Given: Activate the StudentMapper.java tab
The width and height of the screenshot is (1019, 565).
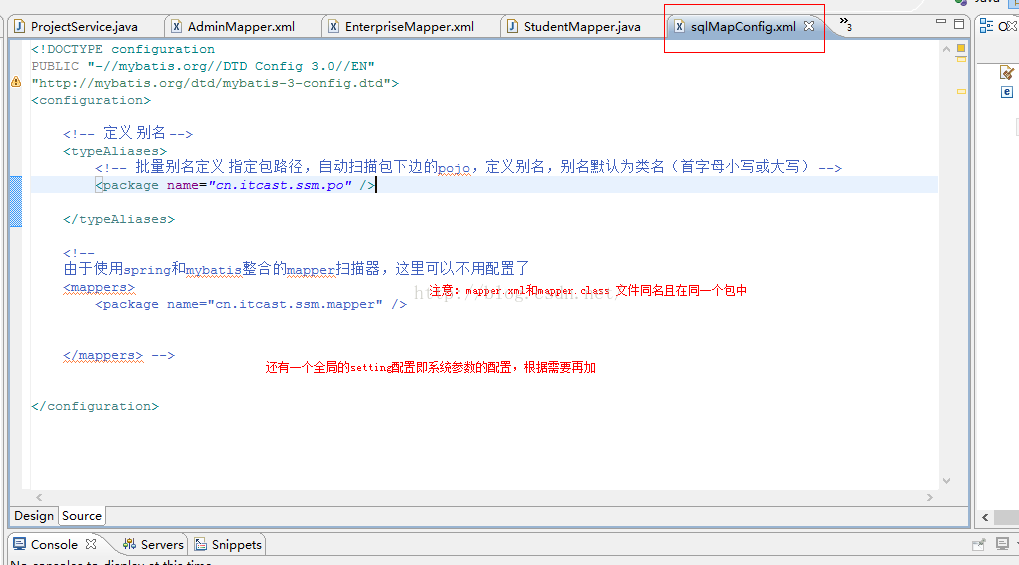Looking at the screenshot, I should click(x=574, y=27).
